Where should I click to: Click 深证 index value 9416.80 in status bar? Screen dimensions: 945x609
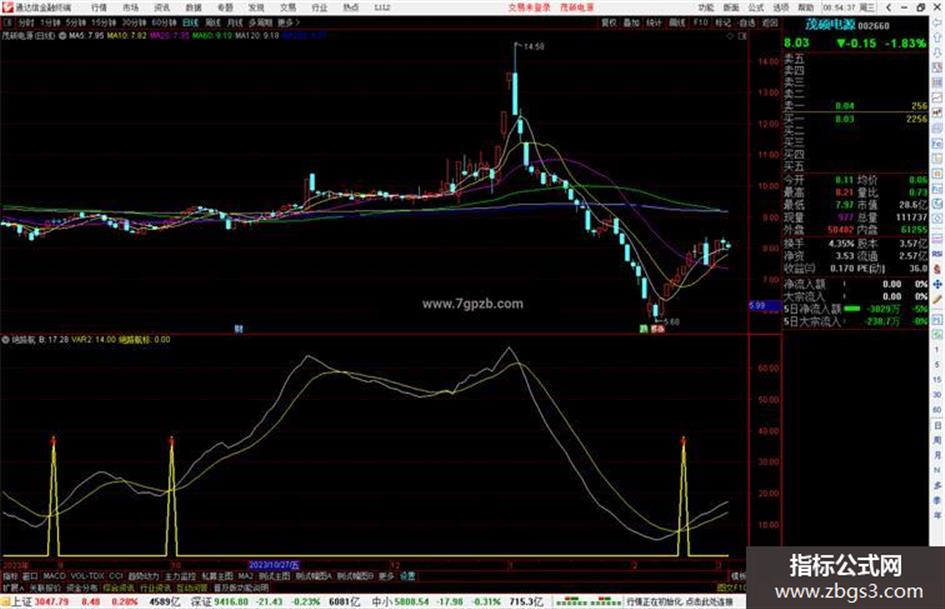tap(231, 602)
